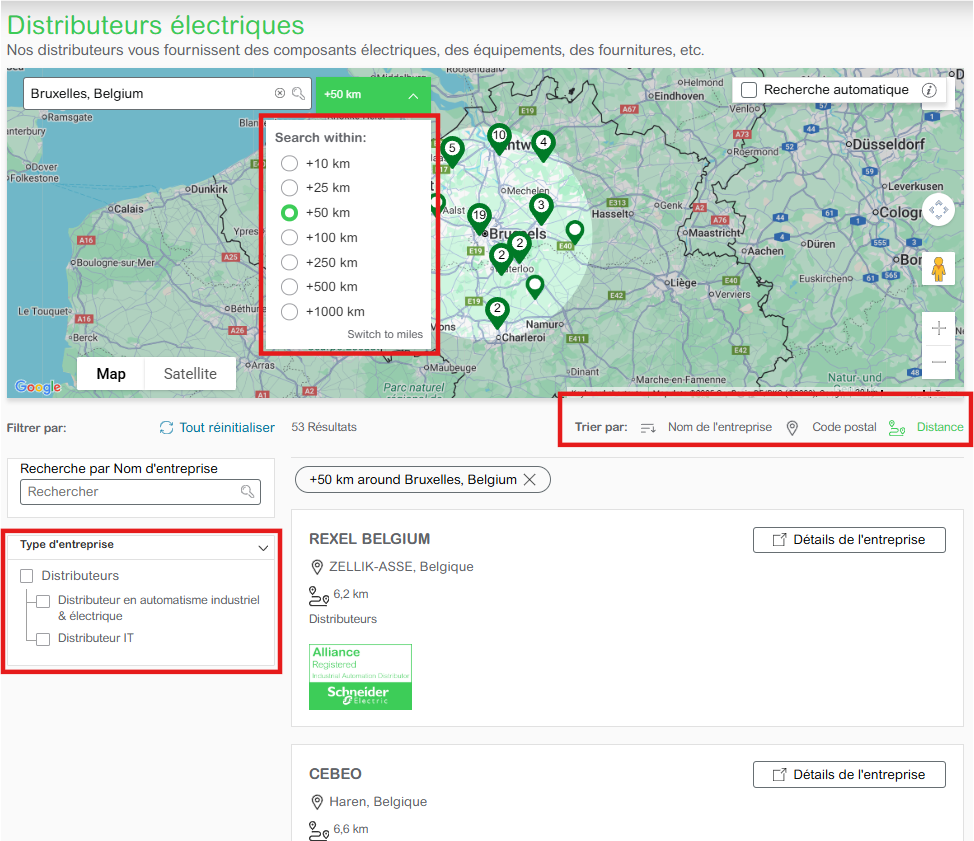This screenshot has width=974, height=841.
Task: Sort results by Nom de l'entreprise
Action: tap(719, 427)
